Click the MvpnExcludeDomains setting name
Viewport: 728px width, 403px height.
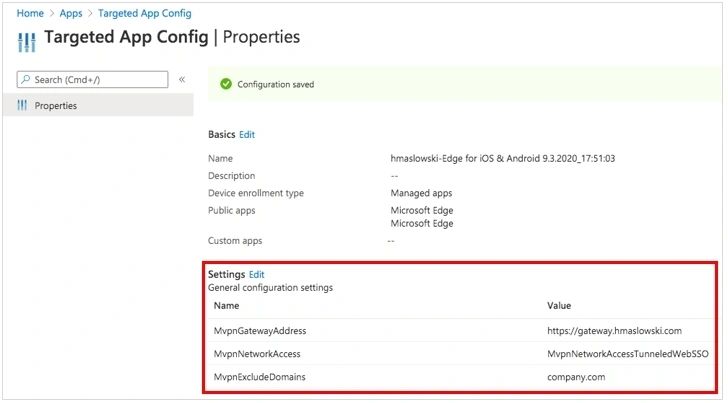[x=260, y=377]
